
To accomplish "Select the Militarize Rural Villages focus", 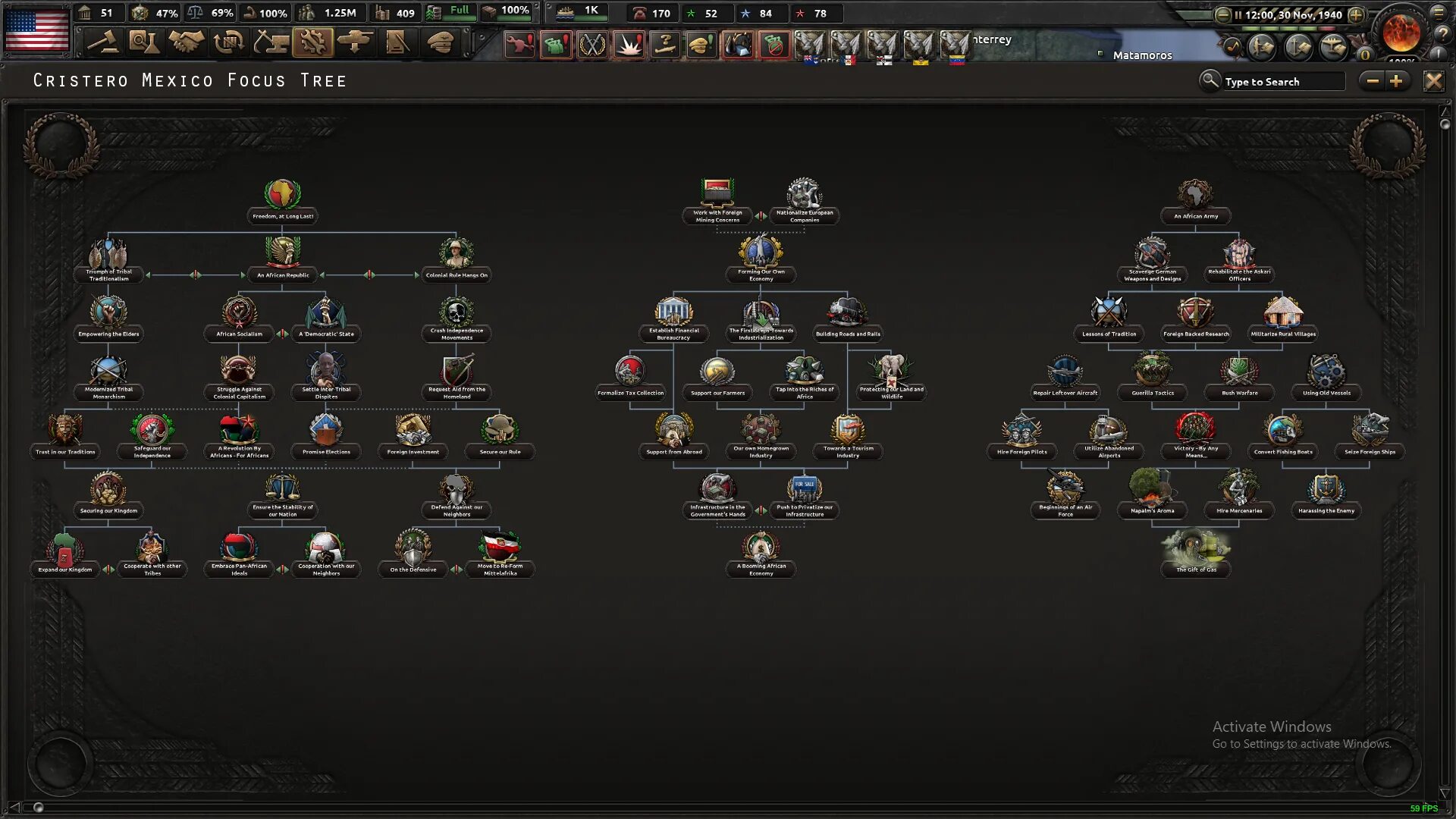I will 1283,319.
